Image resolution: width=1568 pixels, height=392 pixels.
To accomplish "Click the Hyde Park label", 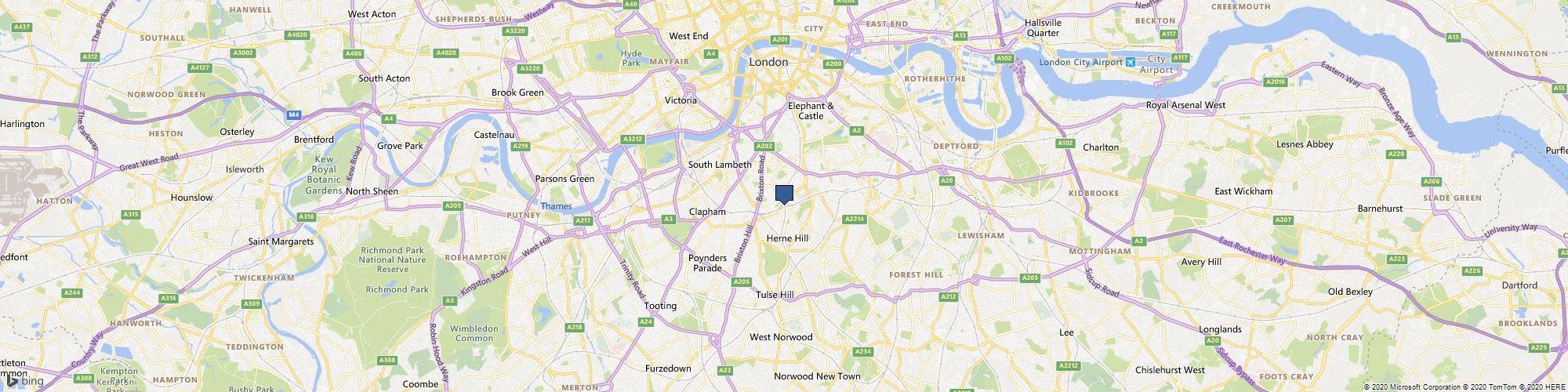I will tap(631, 58).
